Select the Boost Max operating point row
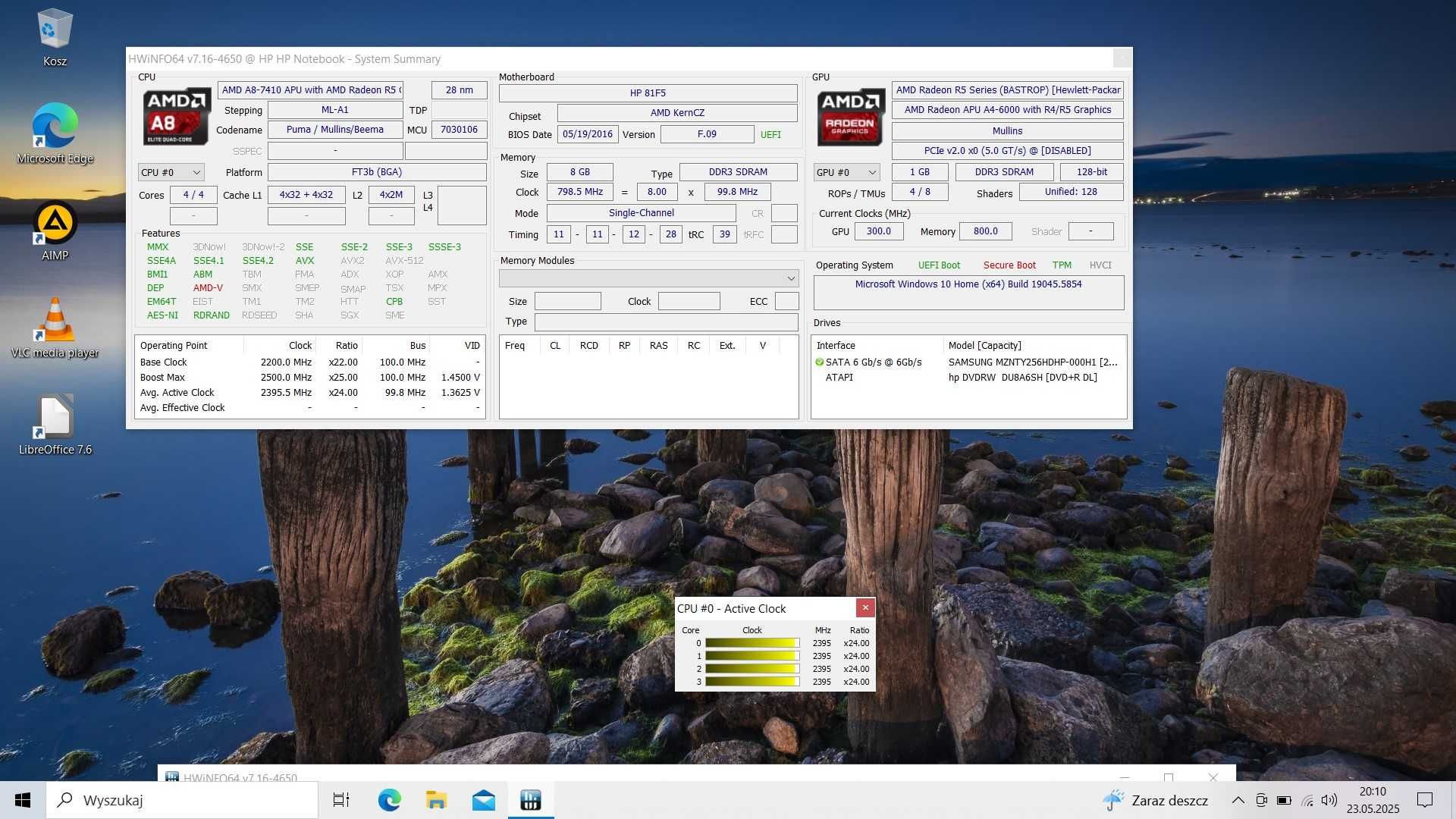 [310, 378]
